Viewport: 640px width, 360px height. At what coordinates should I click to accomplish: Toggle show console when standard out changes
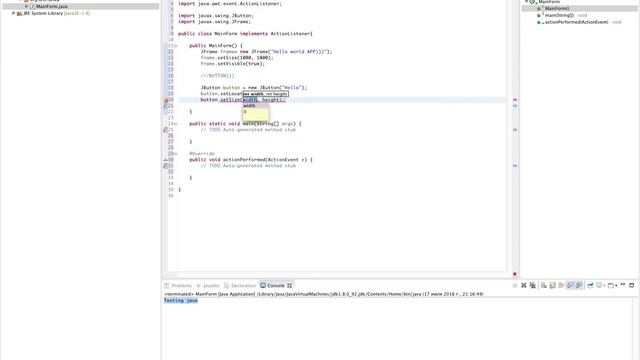coord(570,285)
